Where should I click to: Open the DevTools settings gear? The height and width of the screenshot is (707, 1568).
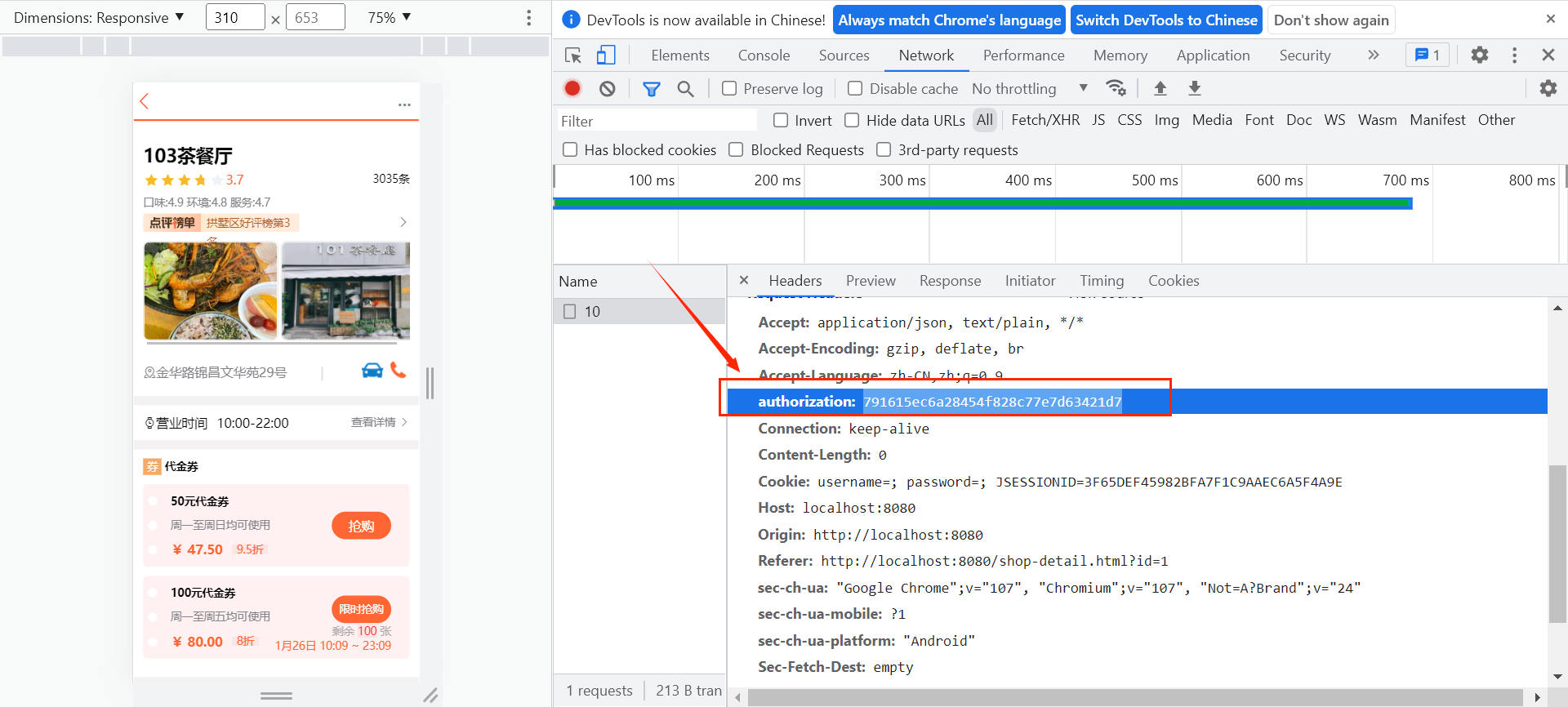[x=1479, y=55]
